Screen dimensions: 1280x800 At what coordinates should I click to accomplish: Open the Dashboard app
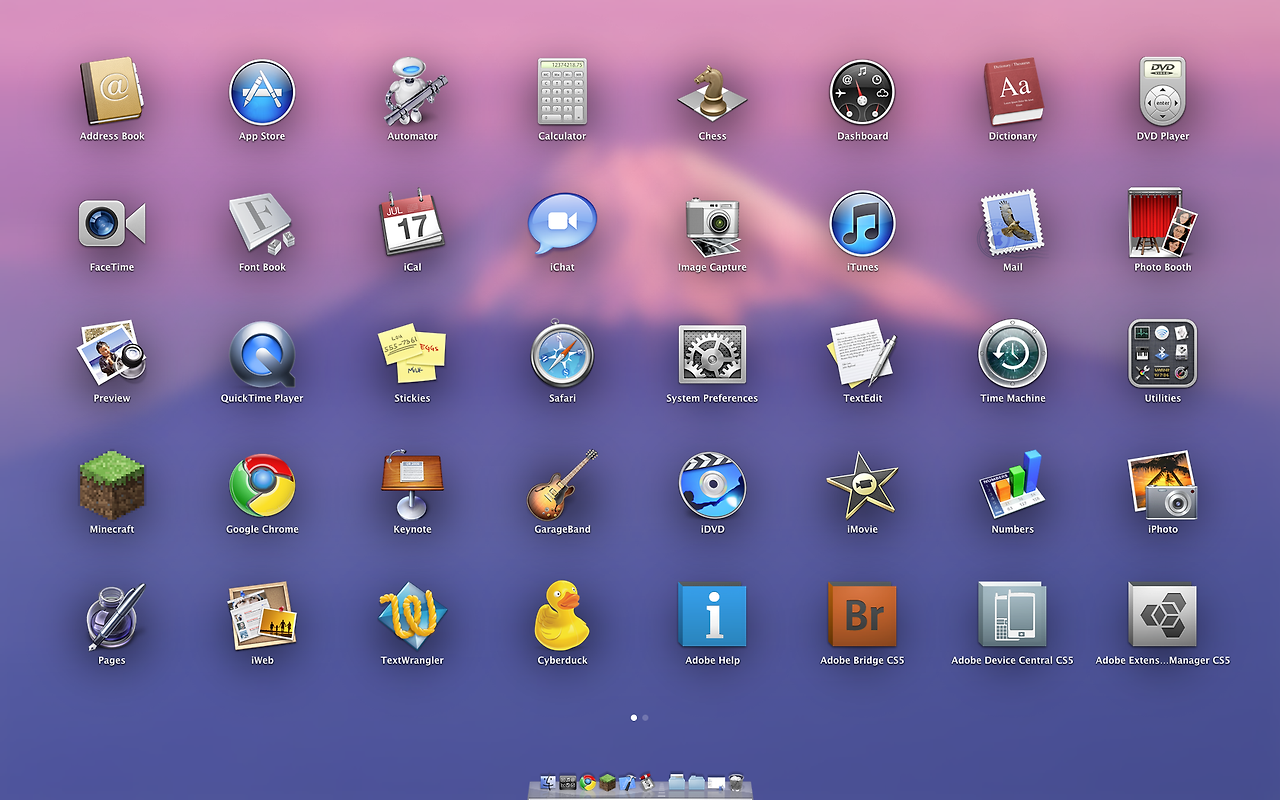pos(862,92)
